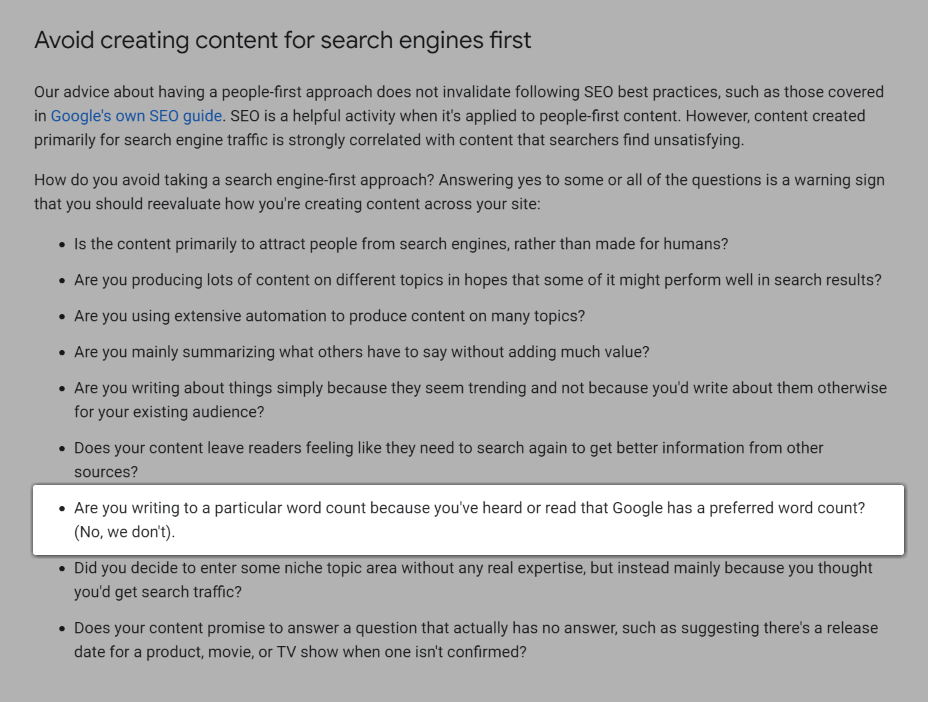
Task: Click the paragraph starting 'Our advice about having'
Action: 458,92
